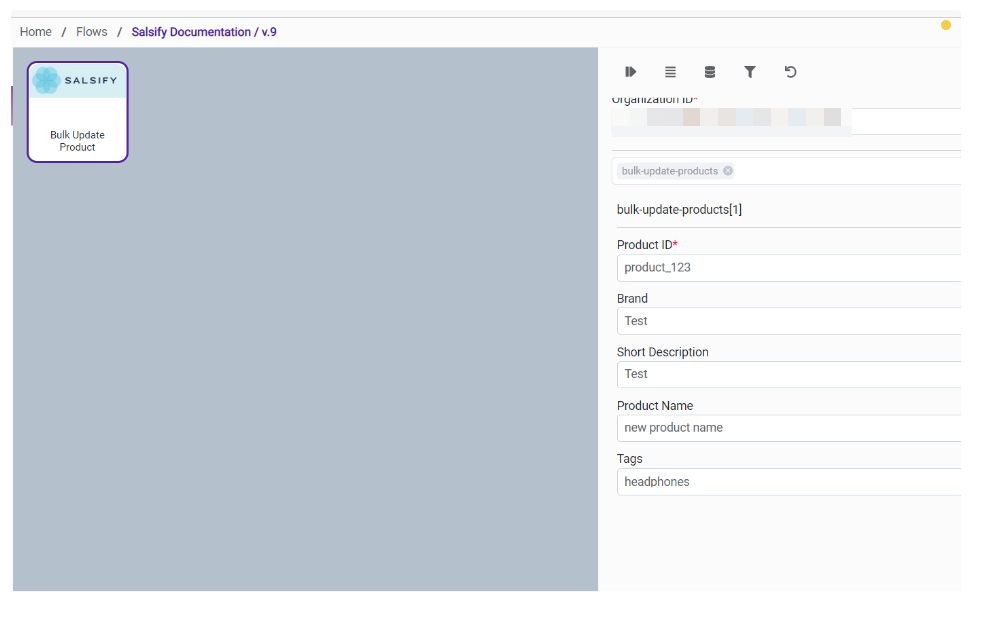Image resolution: width=1004 pixels, height=618 pixels.
Task: Click the Organization ID input field
Action: [785, 121]
